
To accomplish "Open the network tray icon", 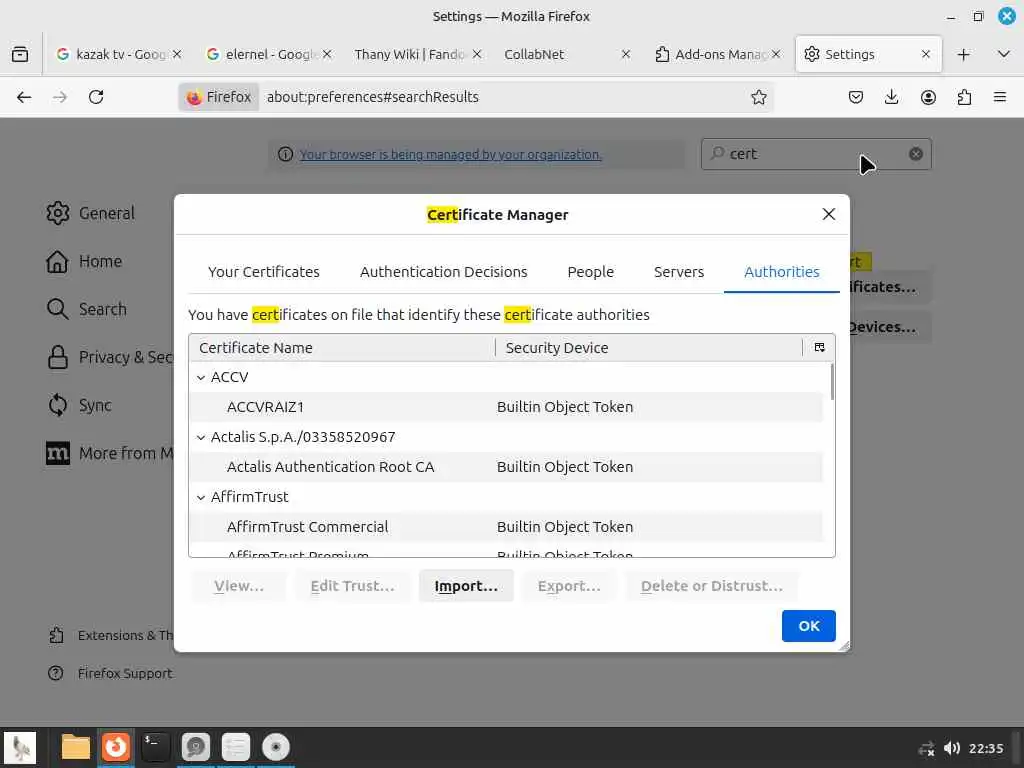I will [926, 748].
